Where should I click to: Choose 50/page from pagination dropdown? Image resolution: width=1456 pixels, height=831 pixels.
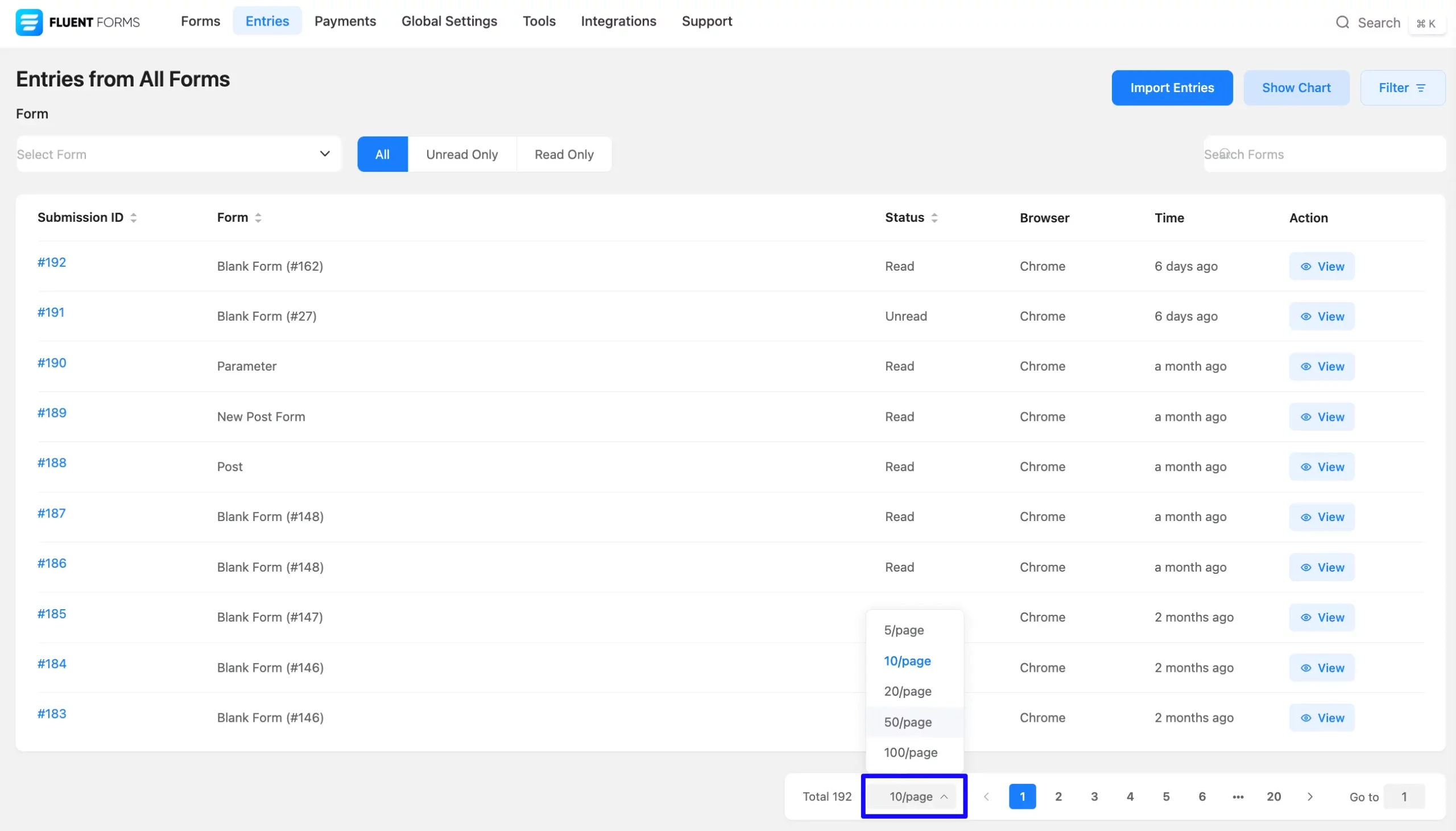[x=908, y=722]
